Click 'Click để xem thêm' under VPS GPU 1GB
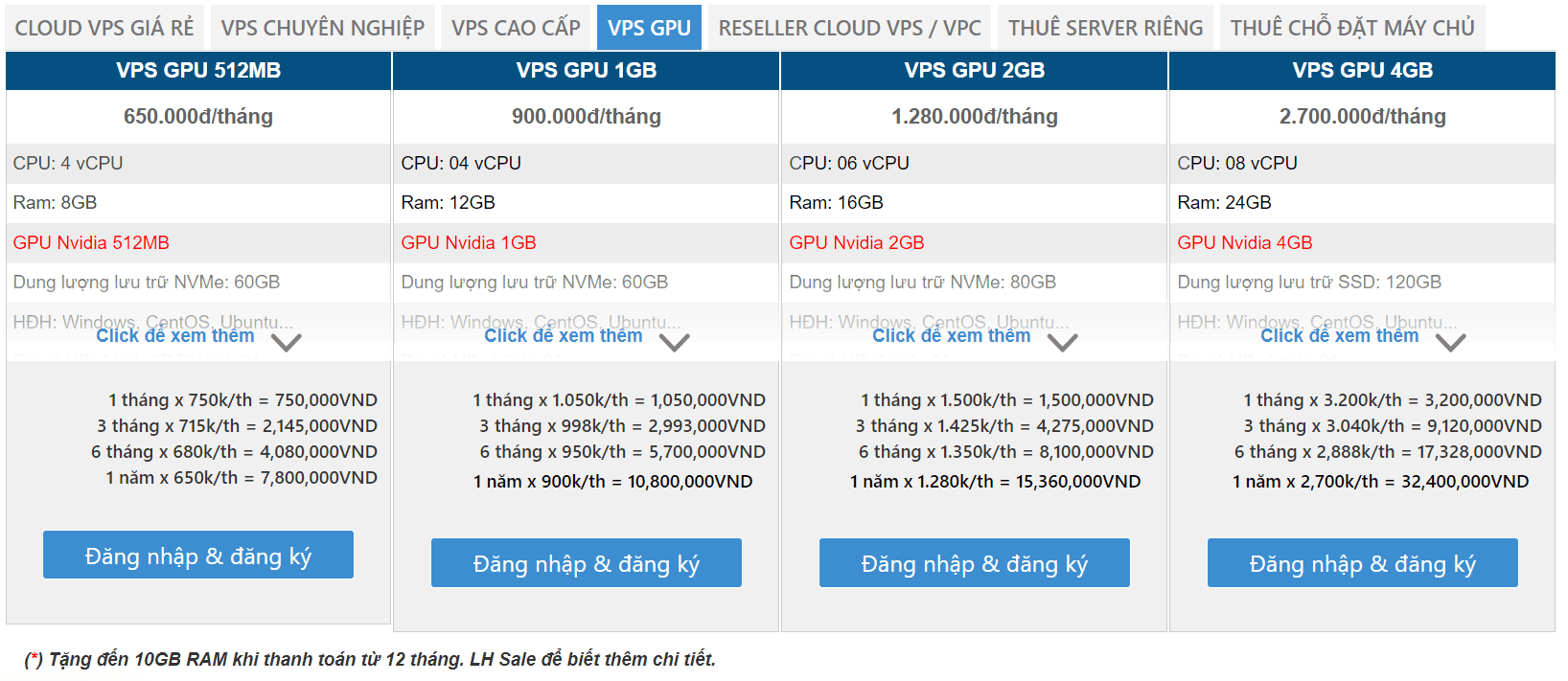Viewport: 1568px width, 681px height. coord(564,336)
